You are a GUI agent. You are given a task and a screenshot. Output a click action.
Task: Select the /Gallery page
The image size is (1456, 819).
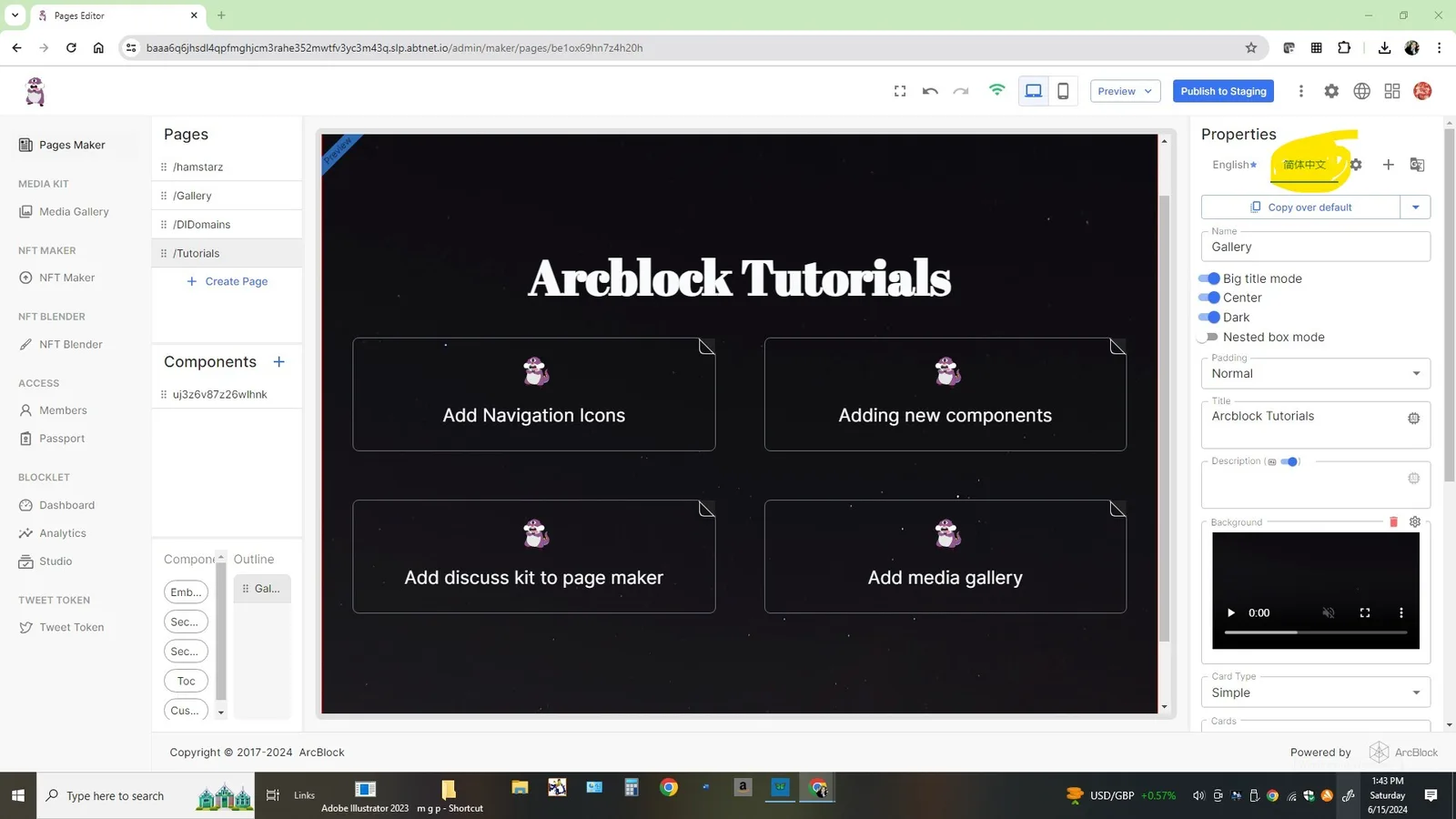pos(227,196)
